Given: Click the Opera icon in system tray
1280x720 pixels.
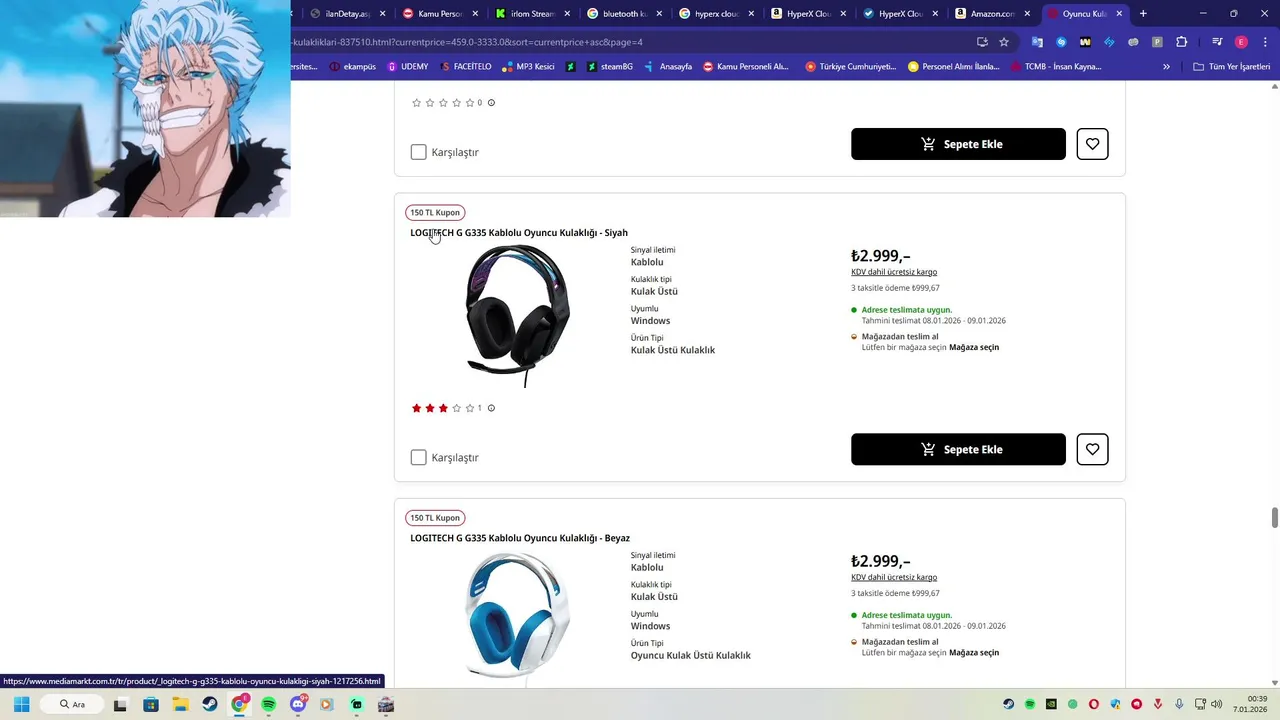Looking at the screenshot, I should (x=1094, y=704).
